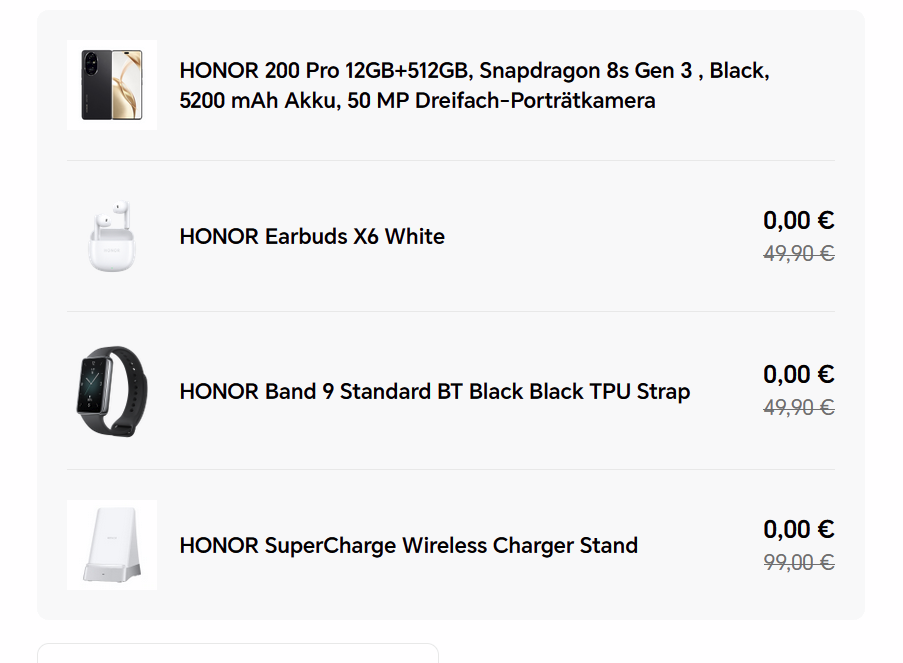Open the HONOR Earbuds X6 product image

112,237
